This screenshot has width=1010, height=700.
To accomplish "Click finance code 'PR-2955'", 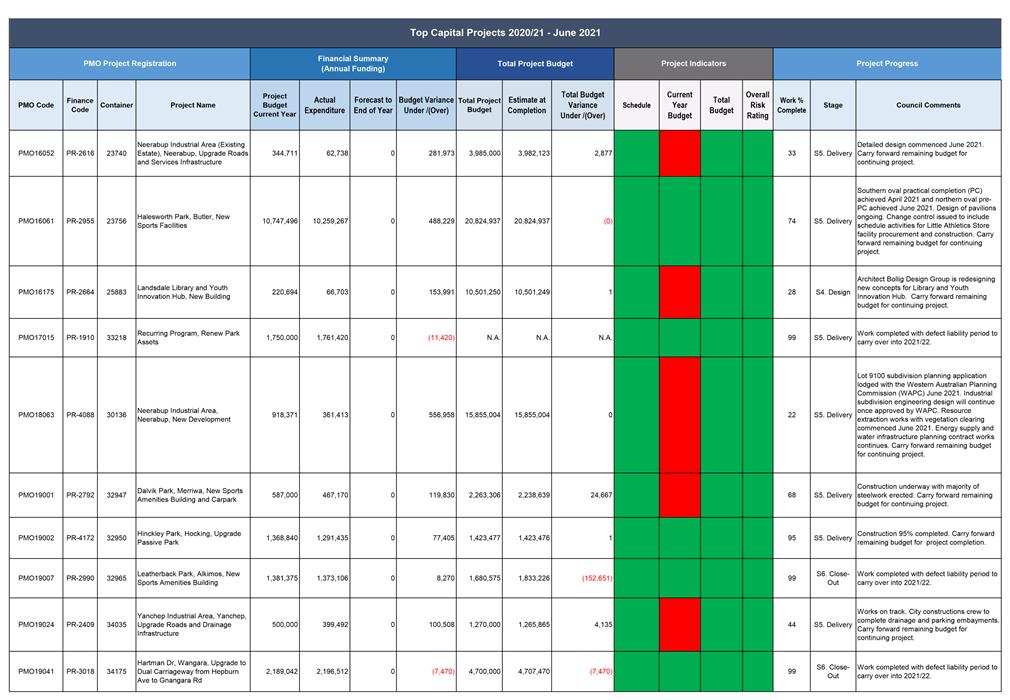I will pos(80,221).
